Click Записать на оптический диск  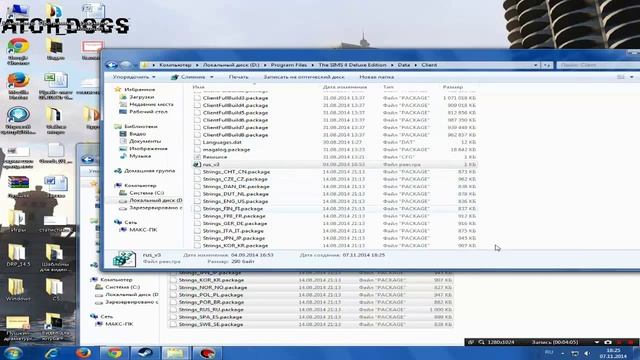pyautogui.click(x=304, y=77)
